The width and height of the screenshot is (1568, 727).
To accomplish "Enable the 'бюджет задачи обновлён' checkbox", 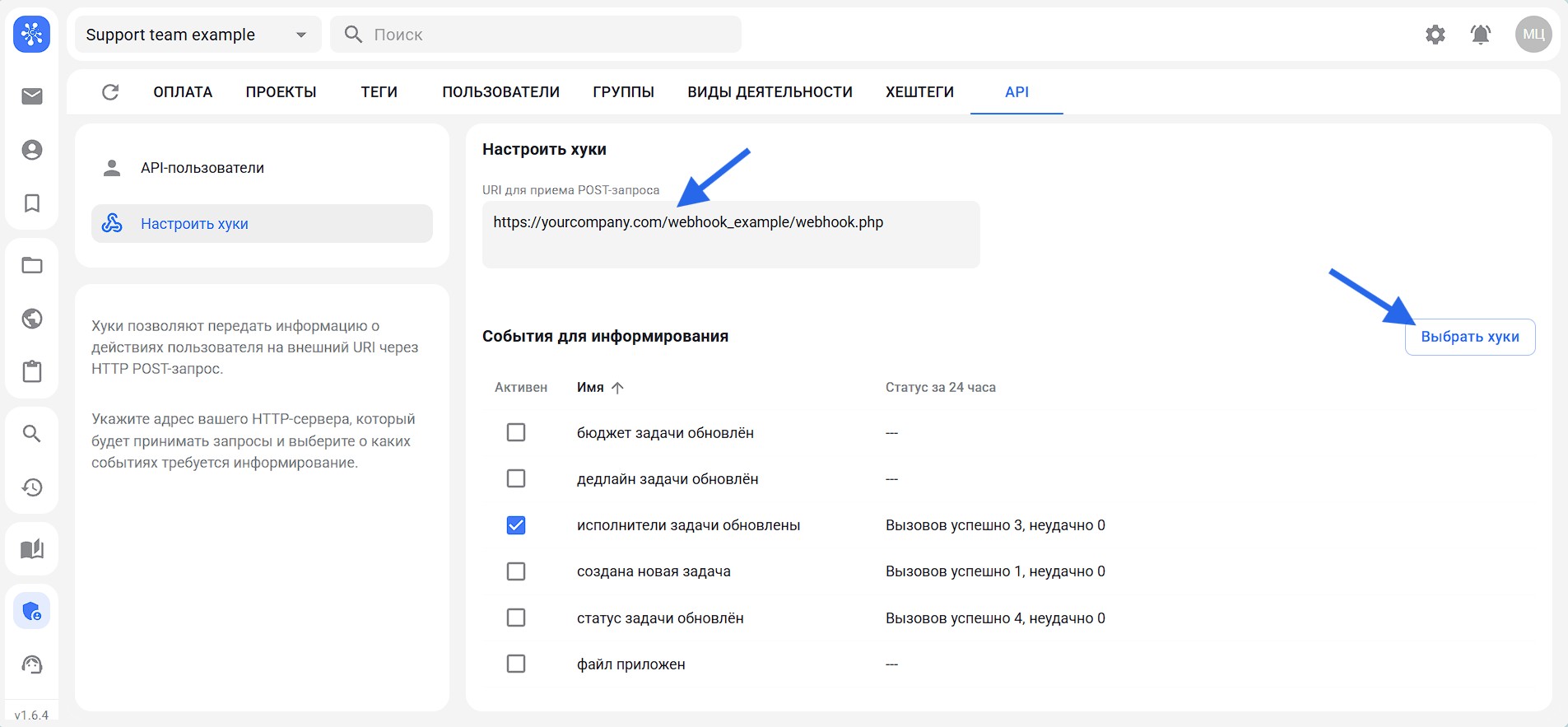I will (x=516, y=432).
